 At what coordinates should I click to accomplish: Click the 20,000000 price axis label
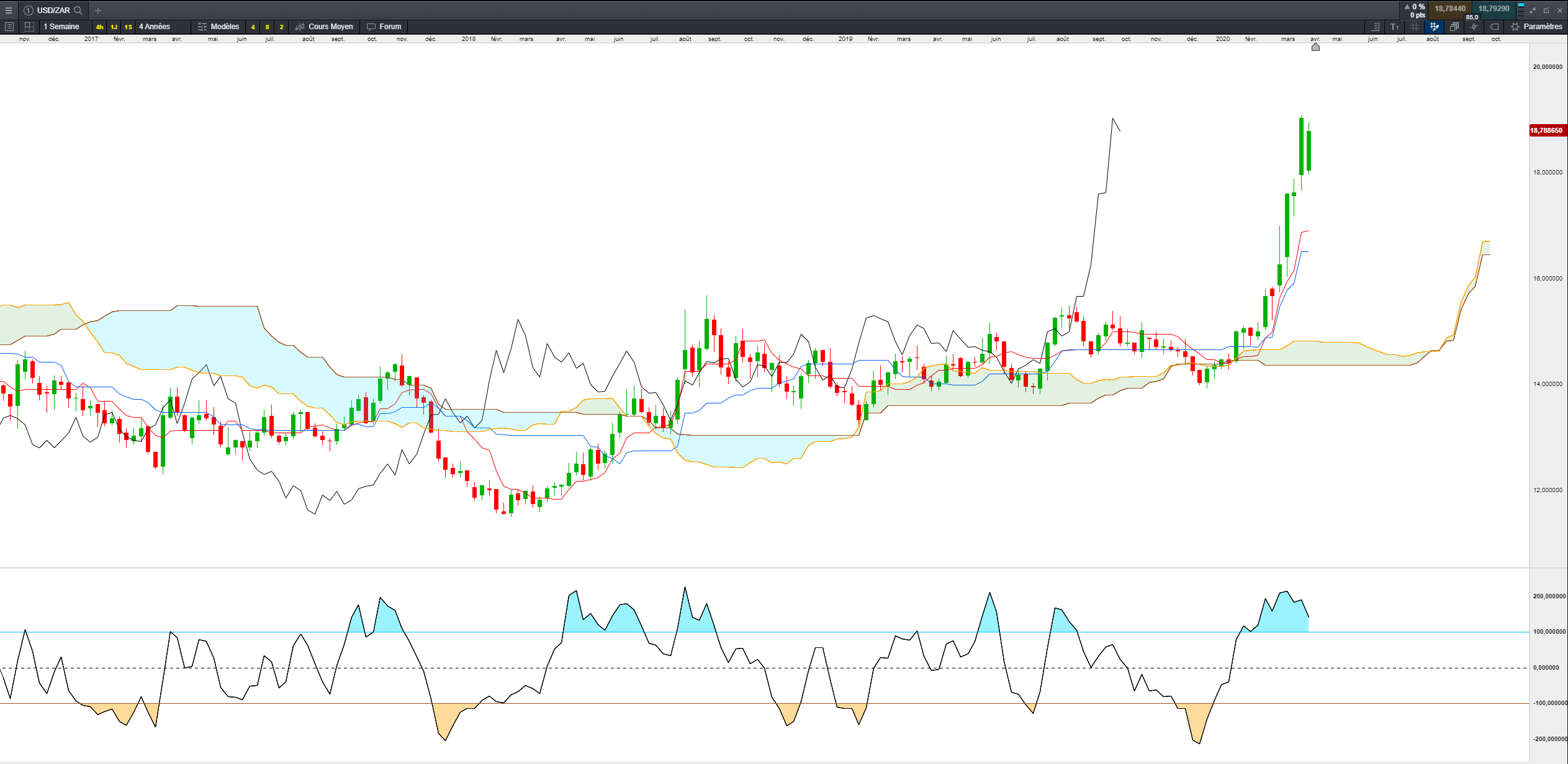tap(1548, 66)
